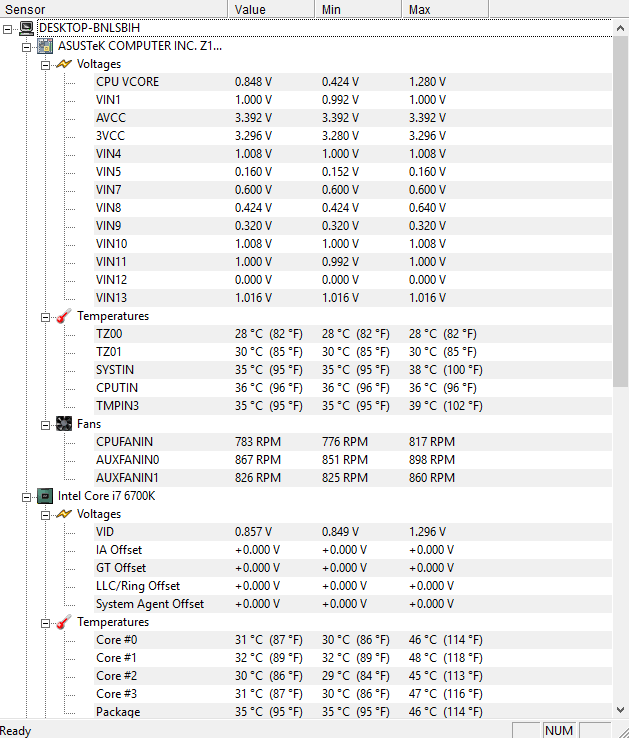Select the VIN1 voltage row
Viewport: 629px width, 738px height.
[x=353, y=100]
